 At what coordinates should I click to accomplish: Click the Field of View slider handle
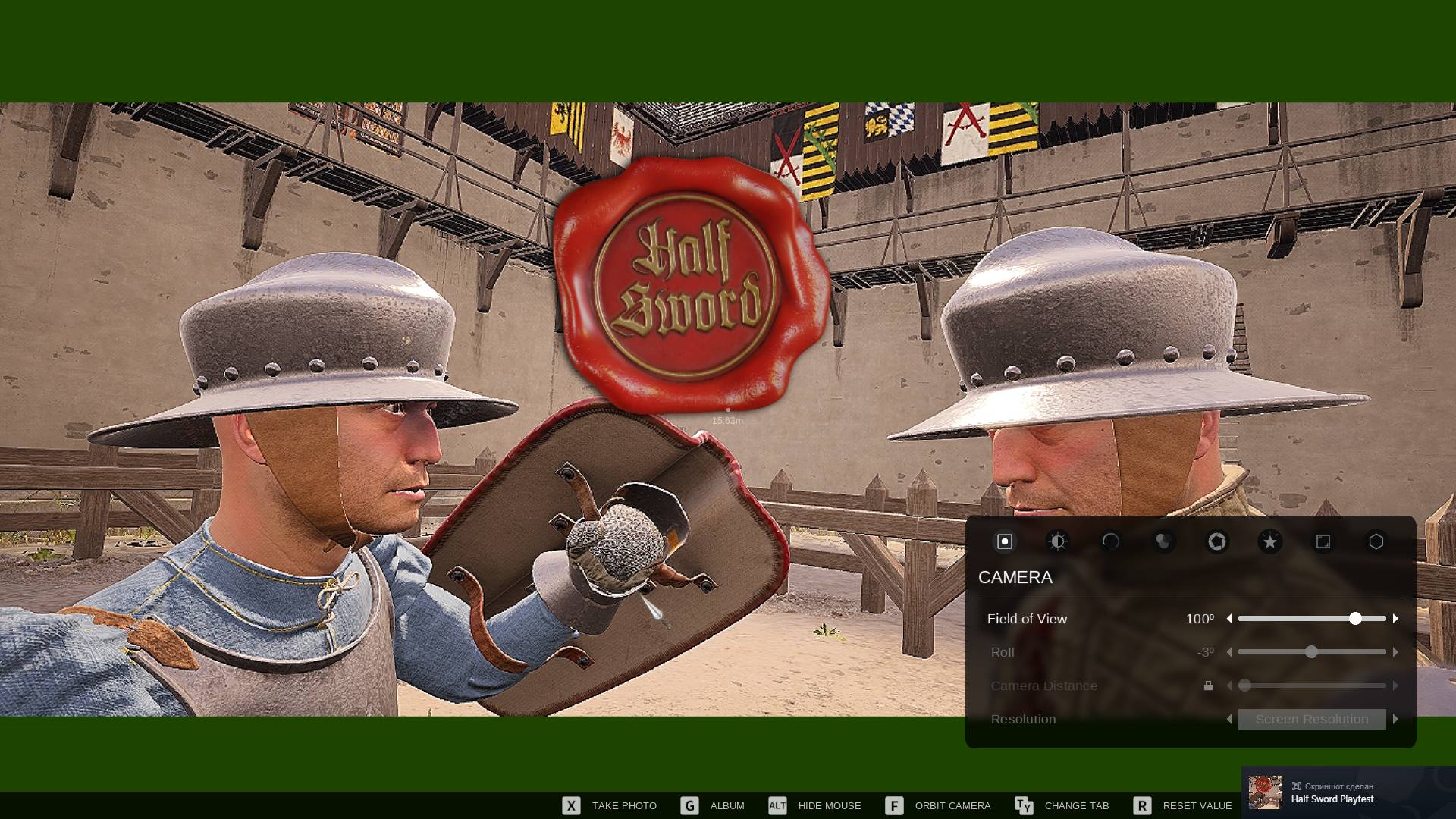pyautogui.click(x=1355, y=619)
